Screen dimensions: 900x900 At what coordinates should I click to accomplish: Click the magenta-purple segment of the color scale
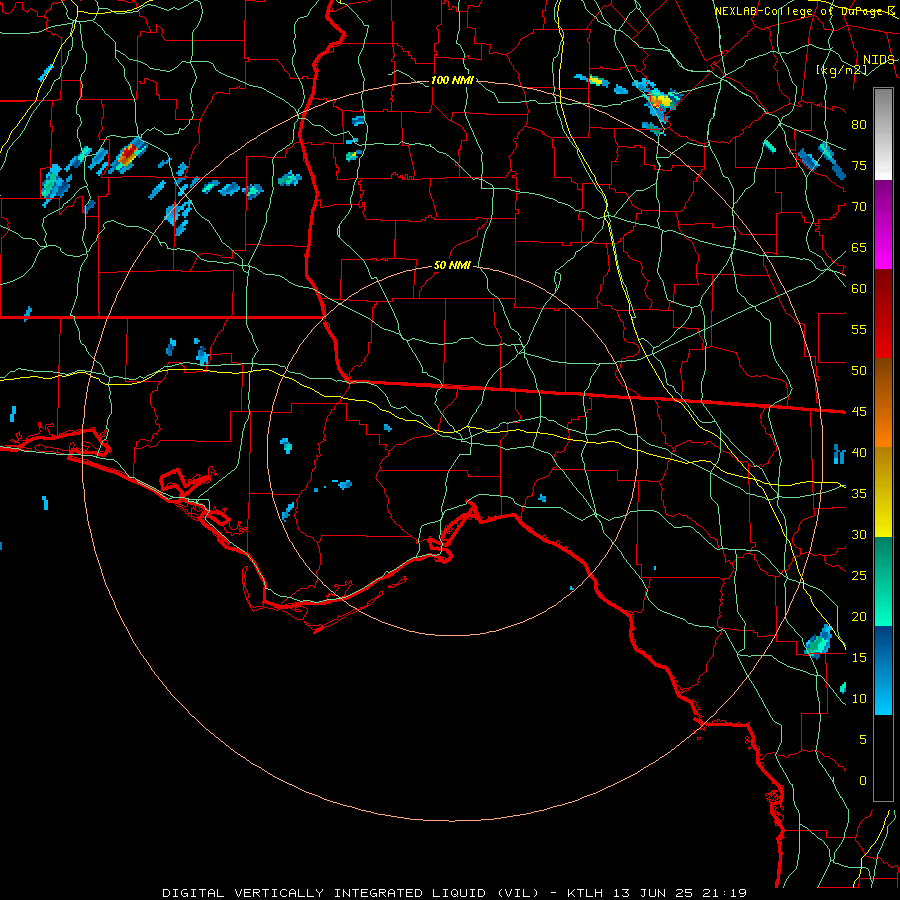pos(883,225)
